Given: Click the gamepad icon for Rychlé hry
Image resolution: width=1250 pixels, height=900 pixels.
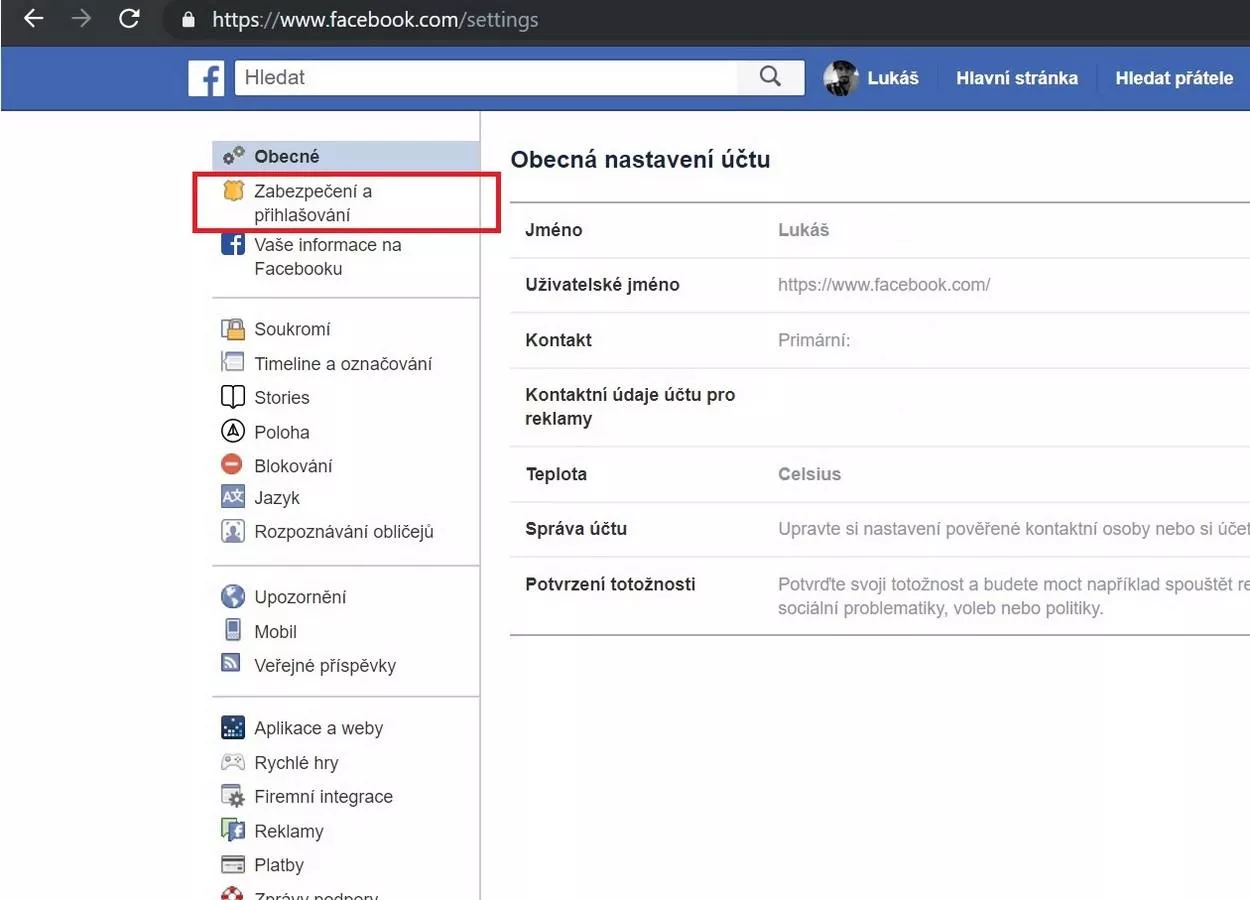Looking at the screenshot, I should click(233, 762).
